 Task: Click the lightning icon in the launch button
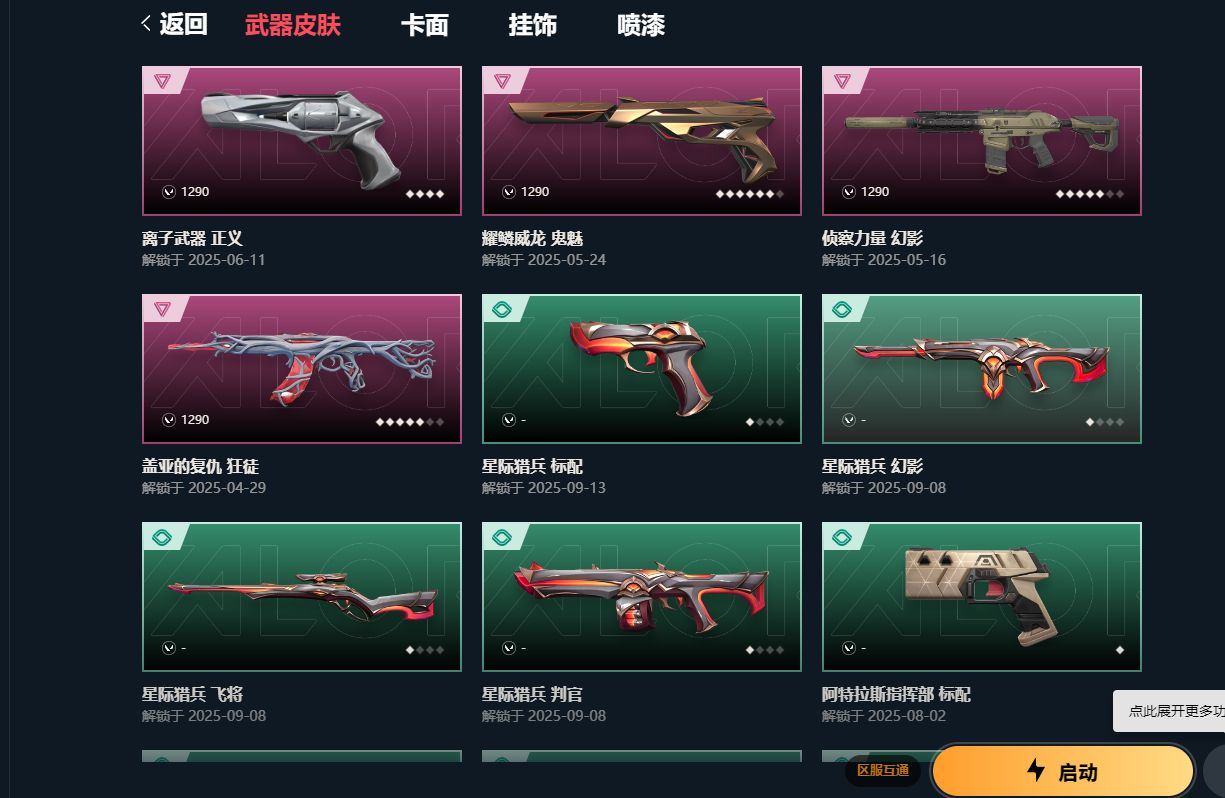(x=1036, y=771)
